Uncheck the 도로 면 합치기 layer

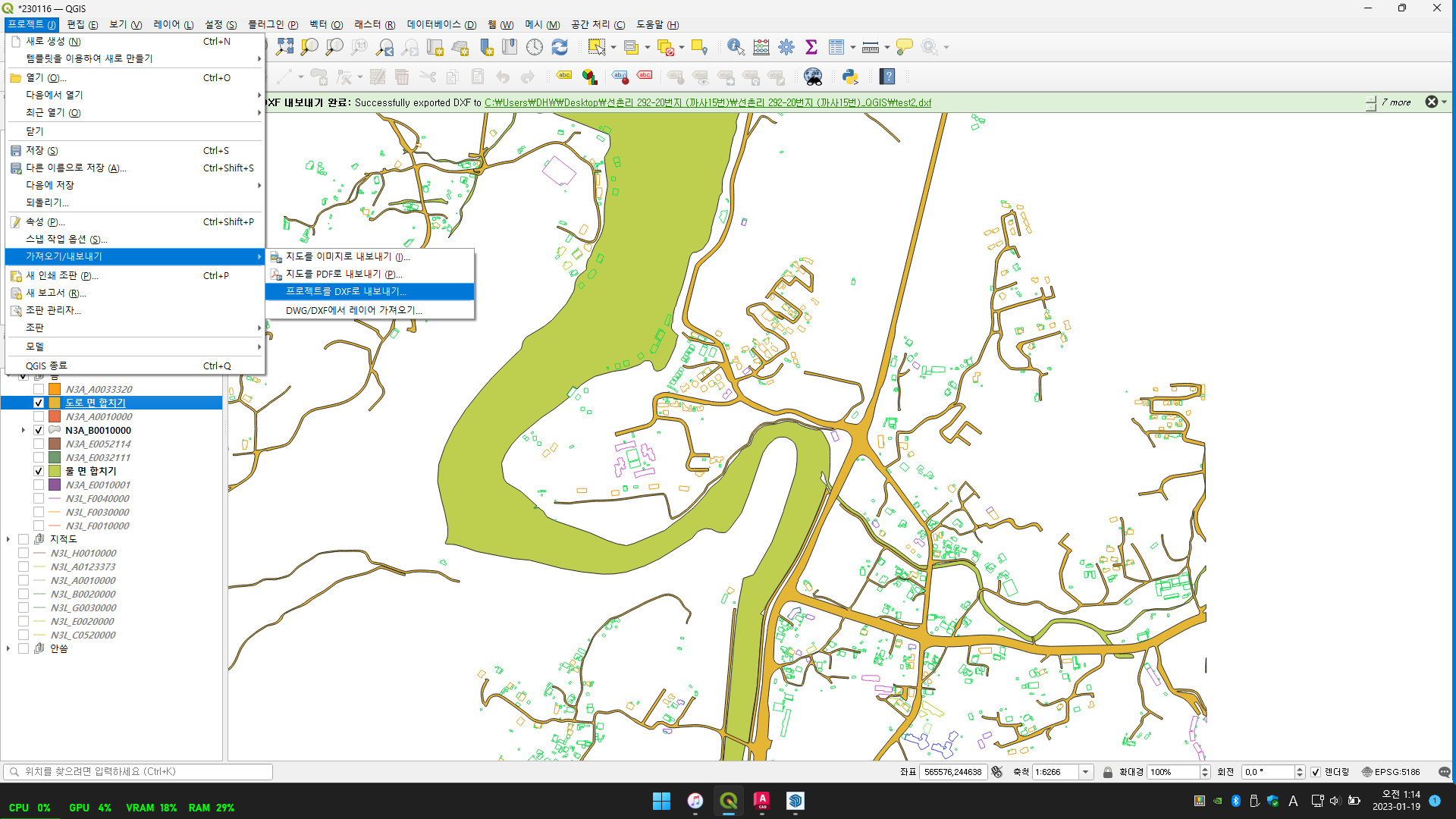coord(39,403)
